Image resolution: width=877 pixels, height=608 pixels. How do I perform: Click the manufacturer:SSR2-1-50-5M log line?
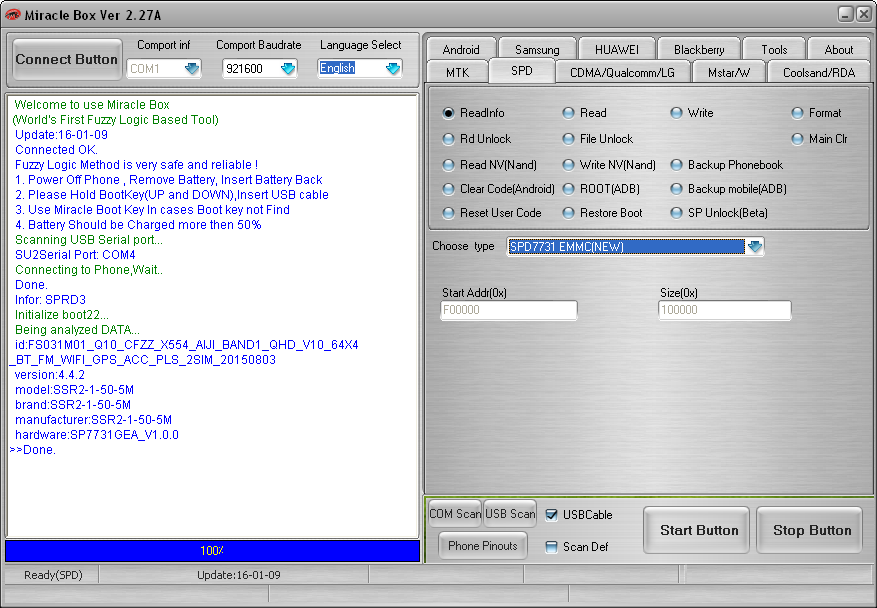[93, 420]
